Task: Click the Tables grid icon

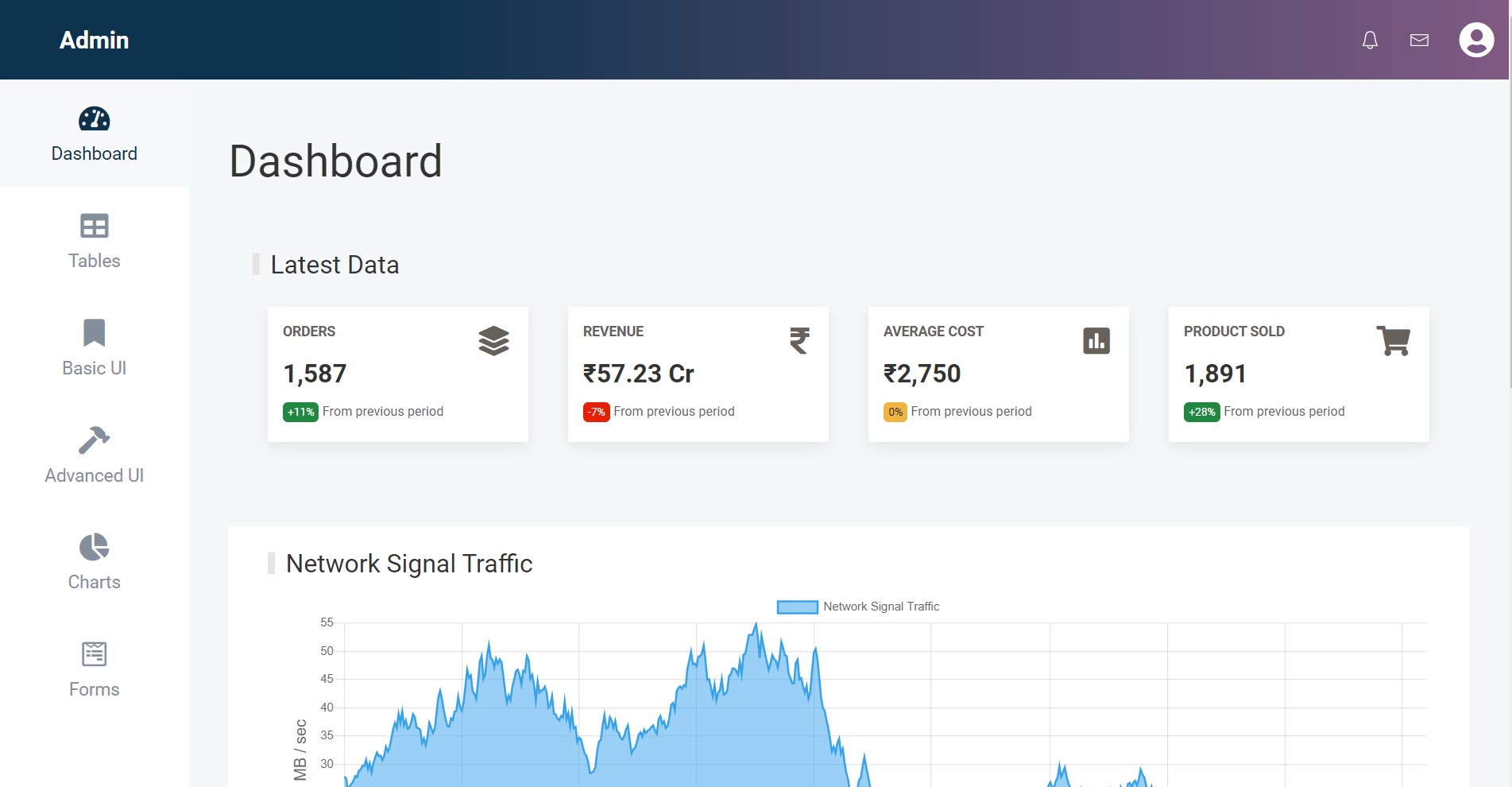Action: click(94, 227)
